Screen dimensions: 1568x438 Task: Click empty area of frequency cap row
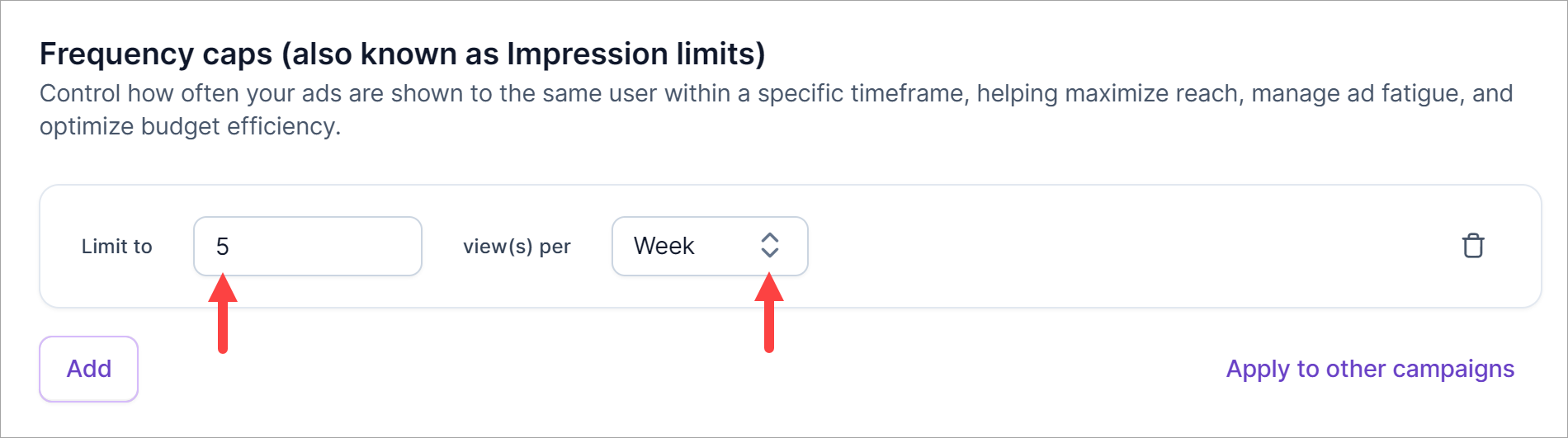(x=1114, y=246)
